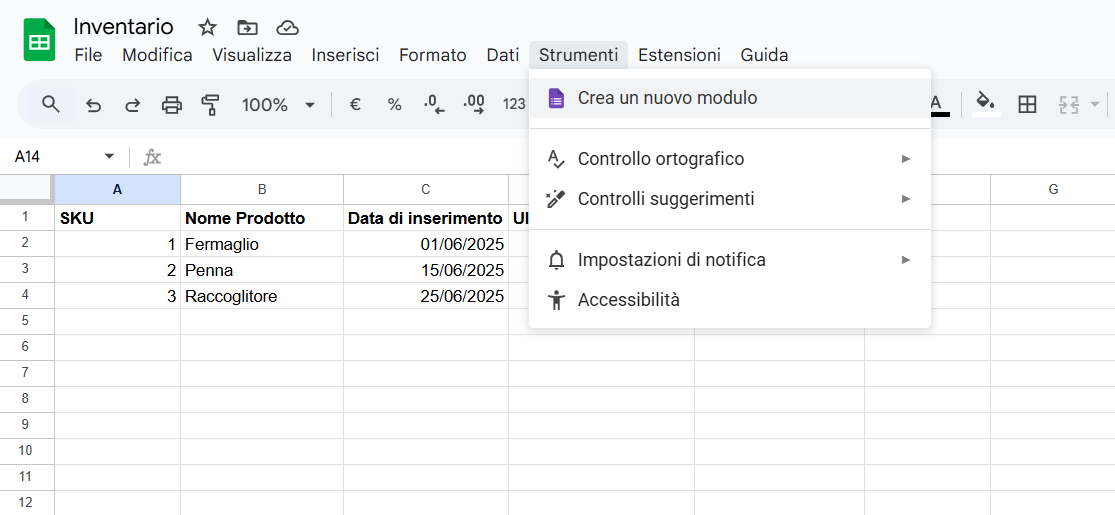Format as currency with euro icon
1115x515 pixels.
[356, 105]
